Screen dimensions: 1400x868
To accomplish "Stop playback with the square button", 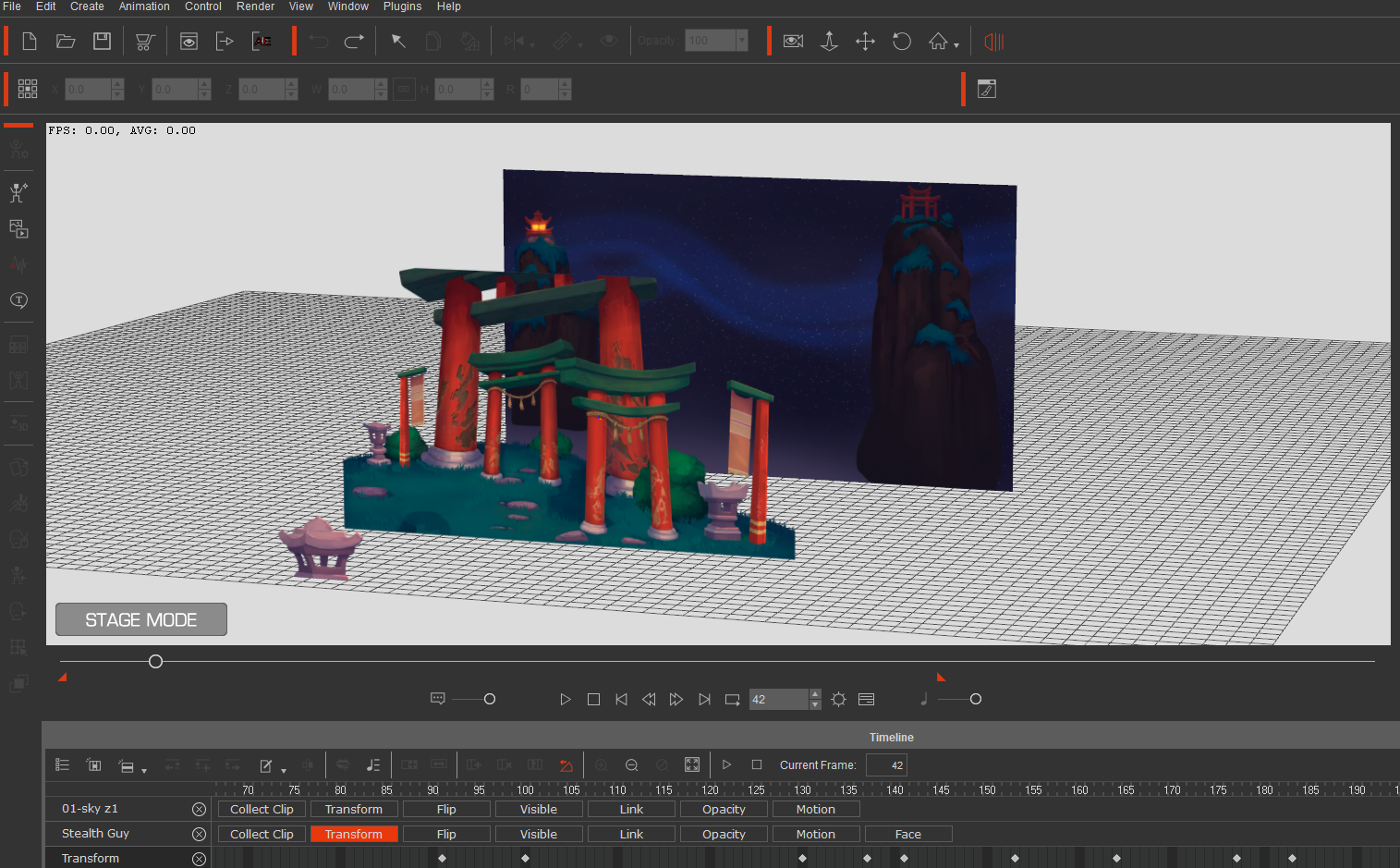I will tap(593, 700).
